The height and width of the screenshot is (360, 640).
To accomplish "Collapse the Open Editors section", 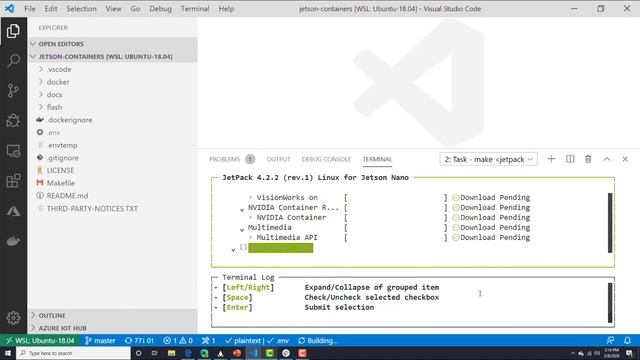I will tap(113, 44).
